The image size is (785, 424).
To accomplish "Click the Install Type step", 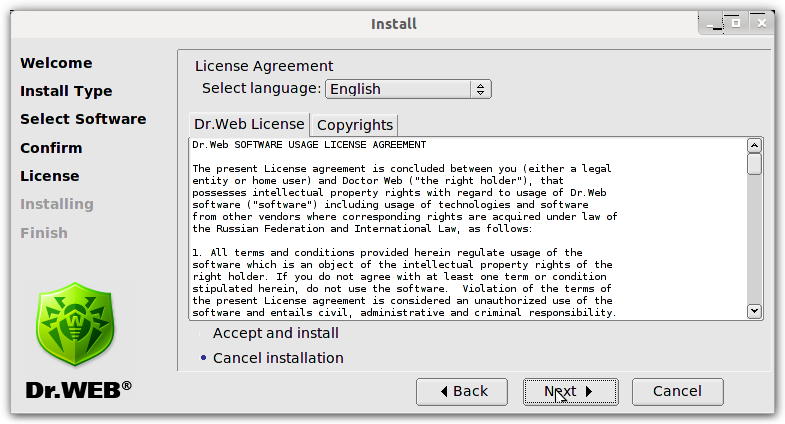I will (x=66, y=91).
